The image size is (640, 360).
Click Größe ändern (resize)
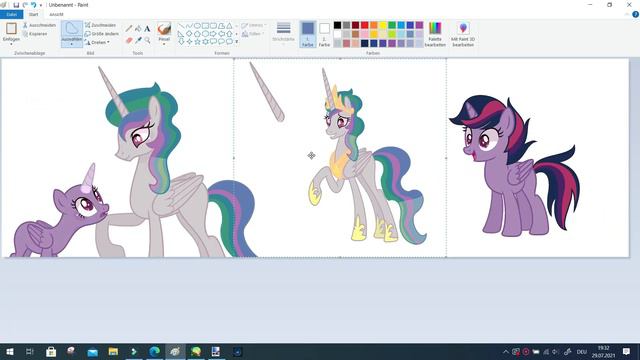[x=102, y=34]
